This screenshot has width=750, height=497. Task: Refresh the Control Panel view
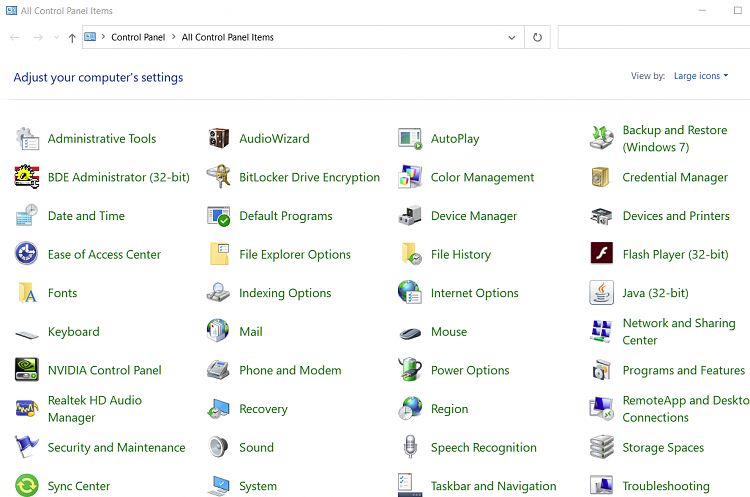tap(537, 37)
